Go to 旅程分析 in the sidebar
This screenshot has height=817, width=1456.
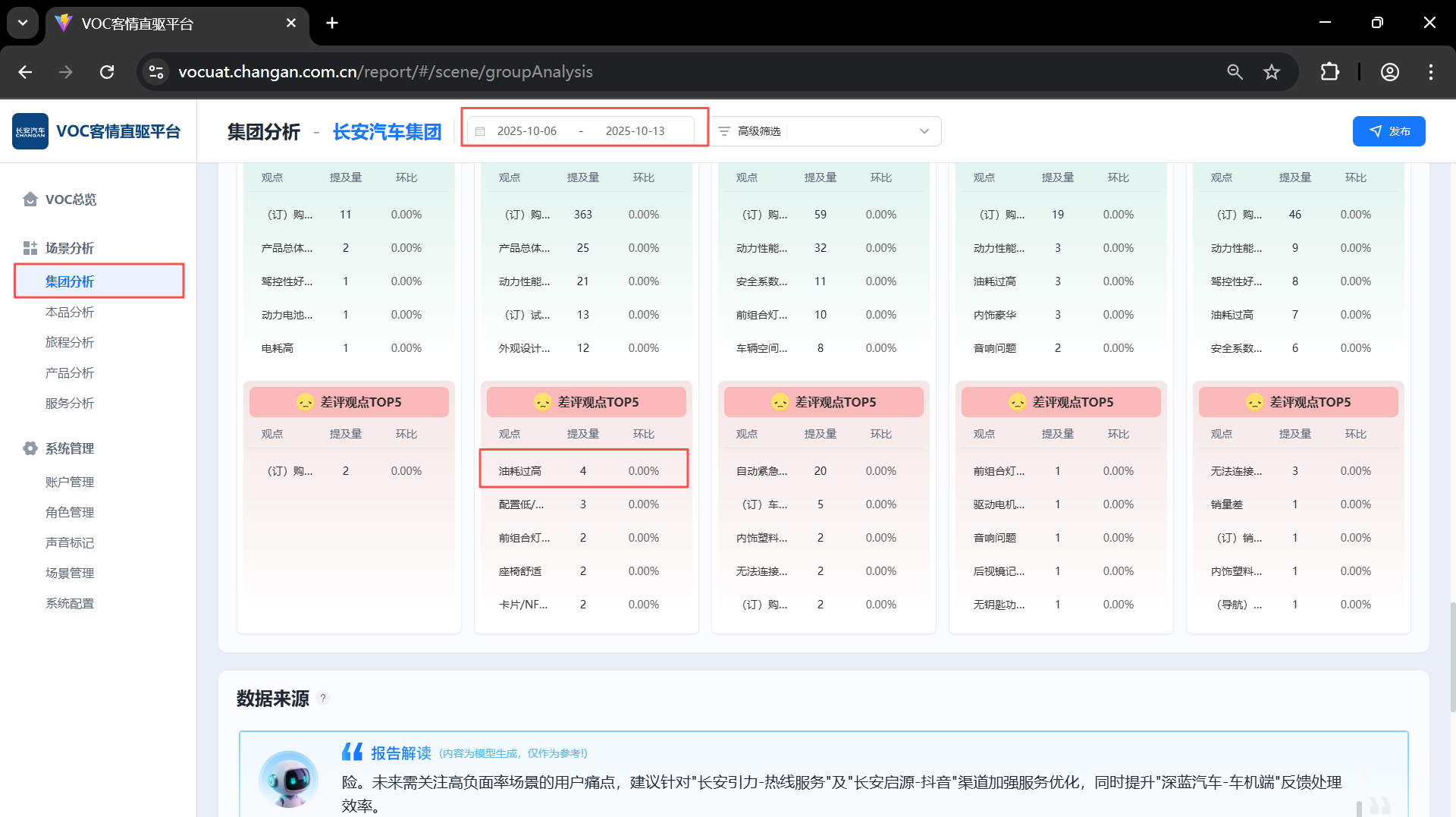tap(70, 343)
